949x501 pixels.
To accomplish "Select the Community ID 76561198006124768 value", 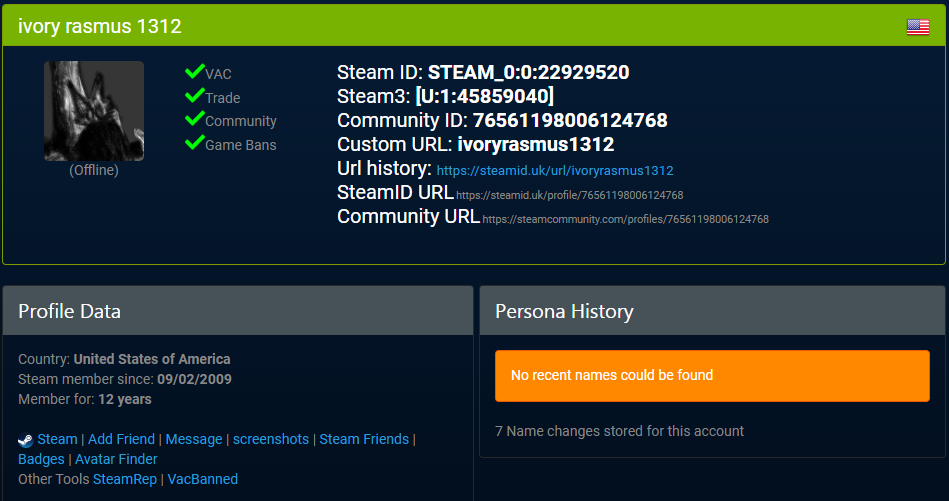I will pos(570,120).
